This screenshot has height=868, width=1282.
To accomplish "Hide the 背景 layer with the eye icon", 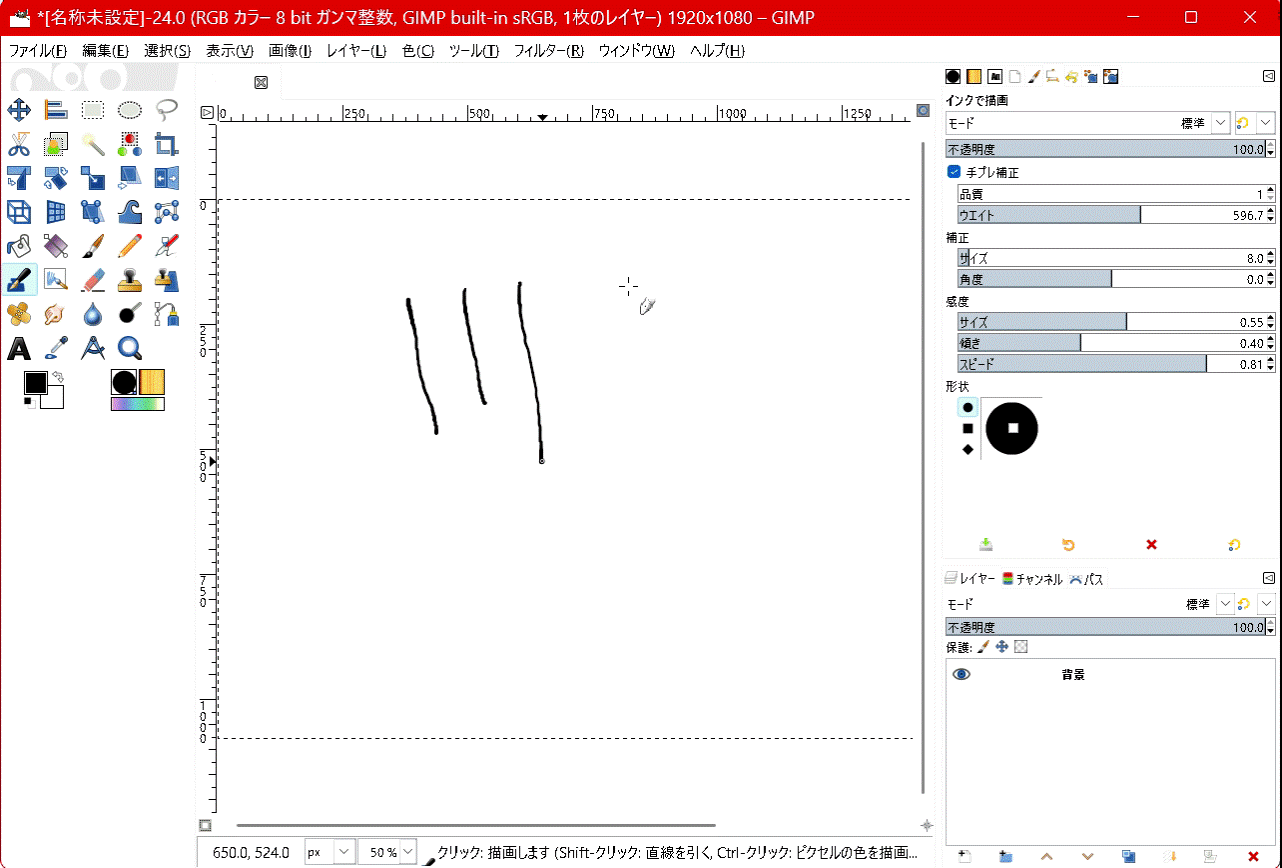I will click(x=961, y=675).
